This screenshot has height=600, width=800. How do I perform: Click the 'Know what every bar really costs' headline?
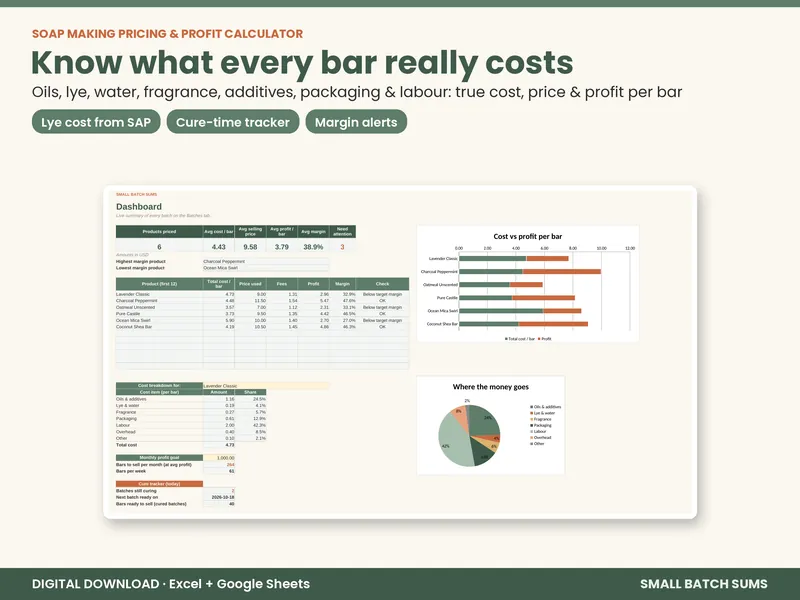tap(302, 63)
